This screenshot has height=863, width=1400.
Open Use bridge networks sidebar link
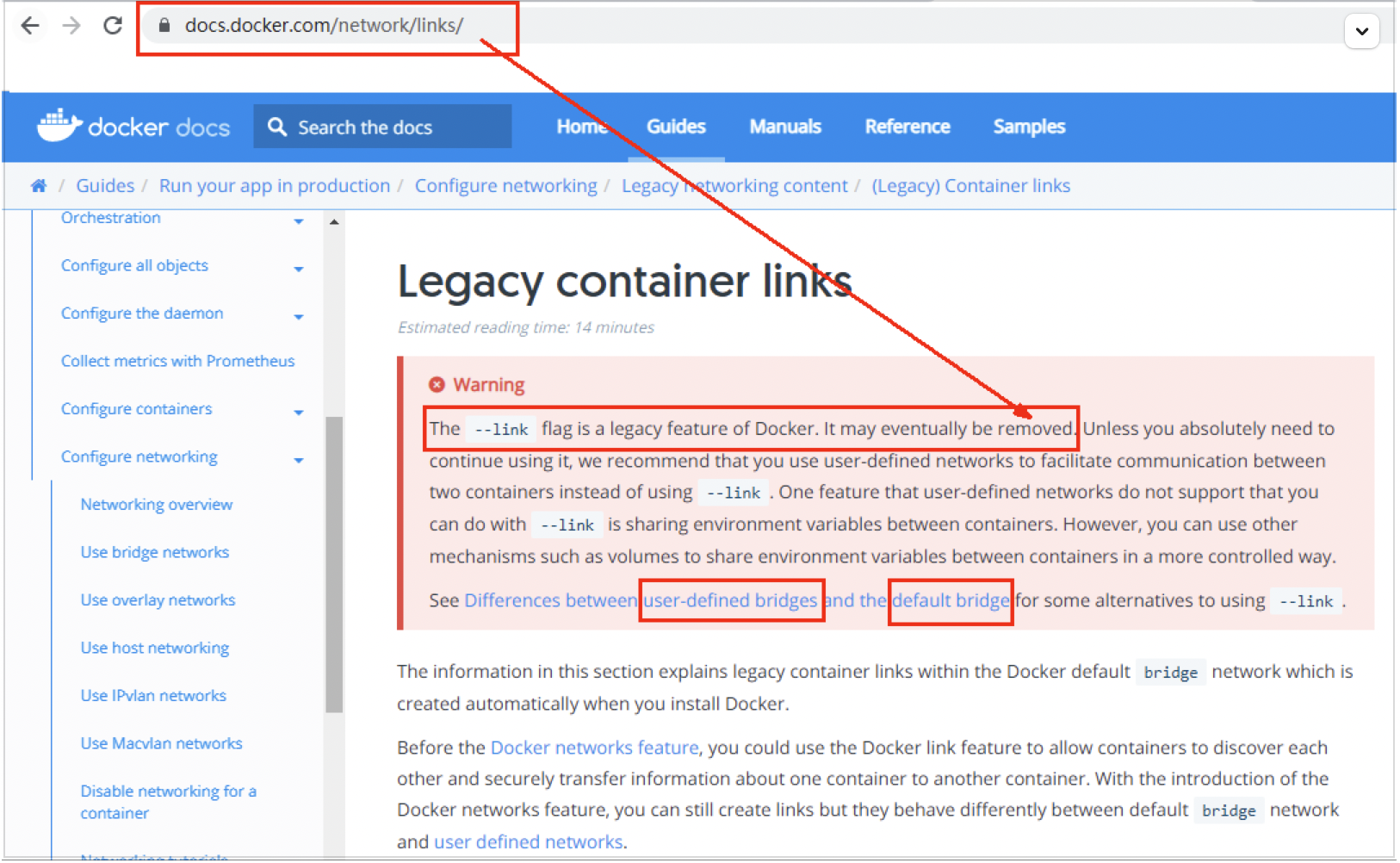(x=155, y=552)
